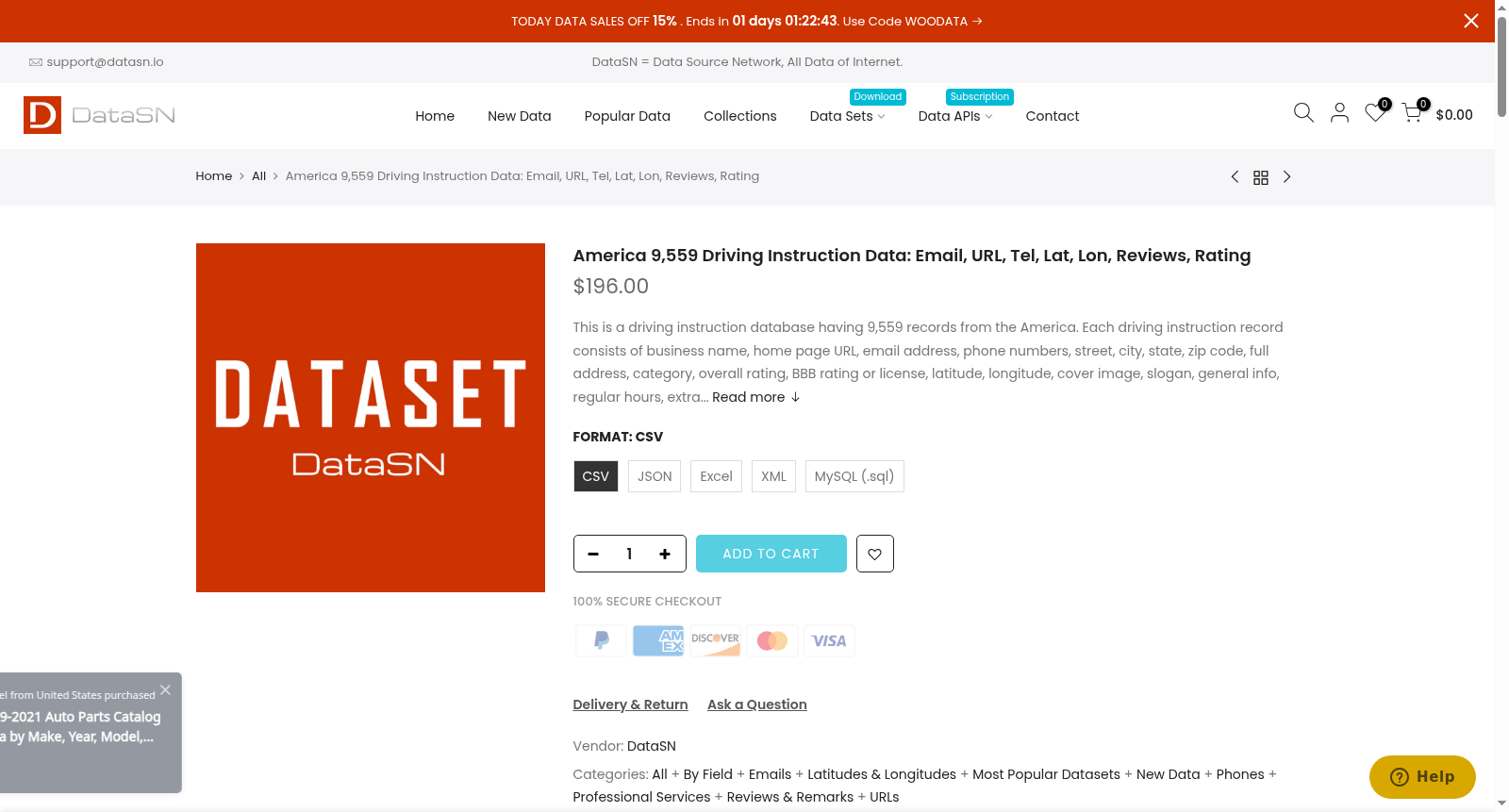Open the Contact menu item

click(x=1053, y=116)
